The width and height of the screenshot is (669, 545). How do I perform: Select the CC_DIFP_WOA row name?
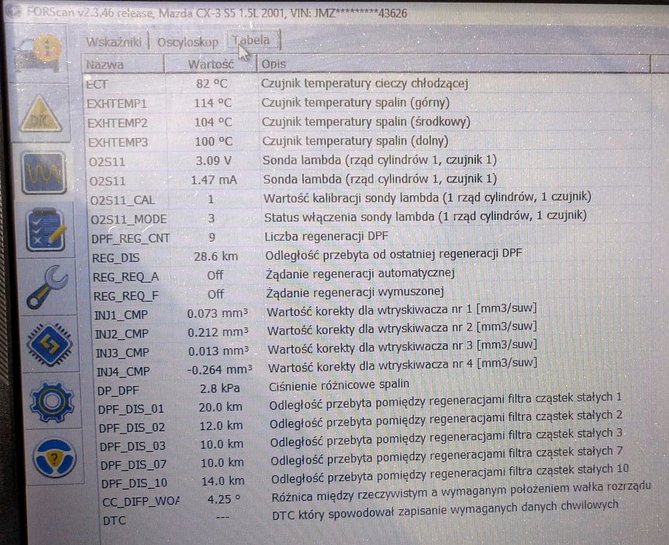tap(141, 502)
